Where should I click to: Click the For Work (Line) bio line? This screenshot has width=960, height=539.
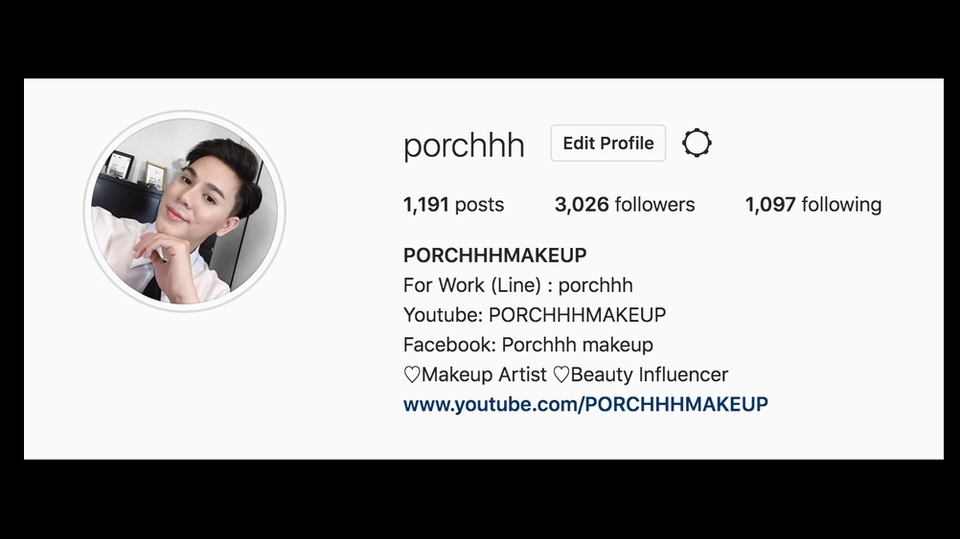(518, 285)
